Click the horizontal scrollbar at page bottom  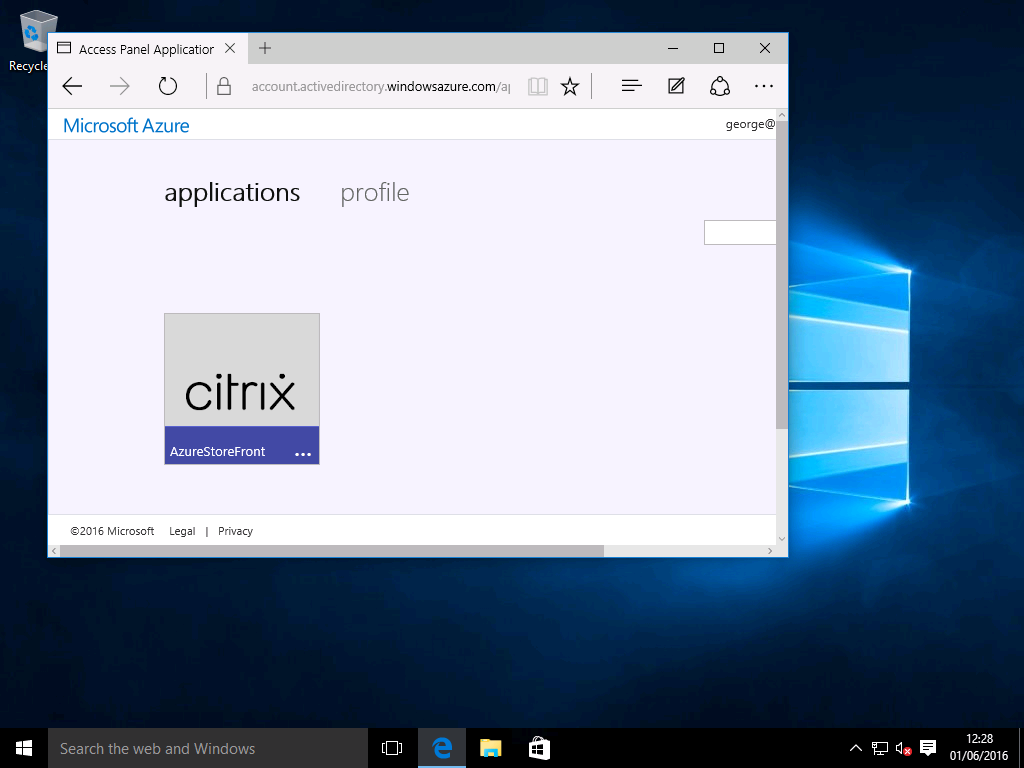point(330,551)
